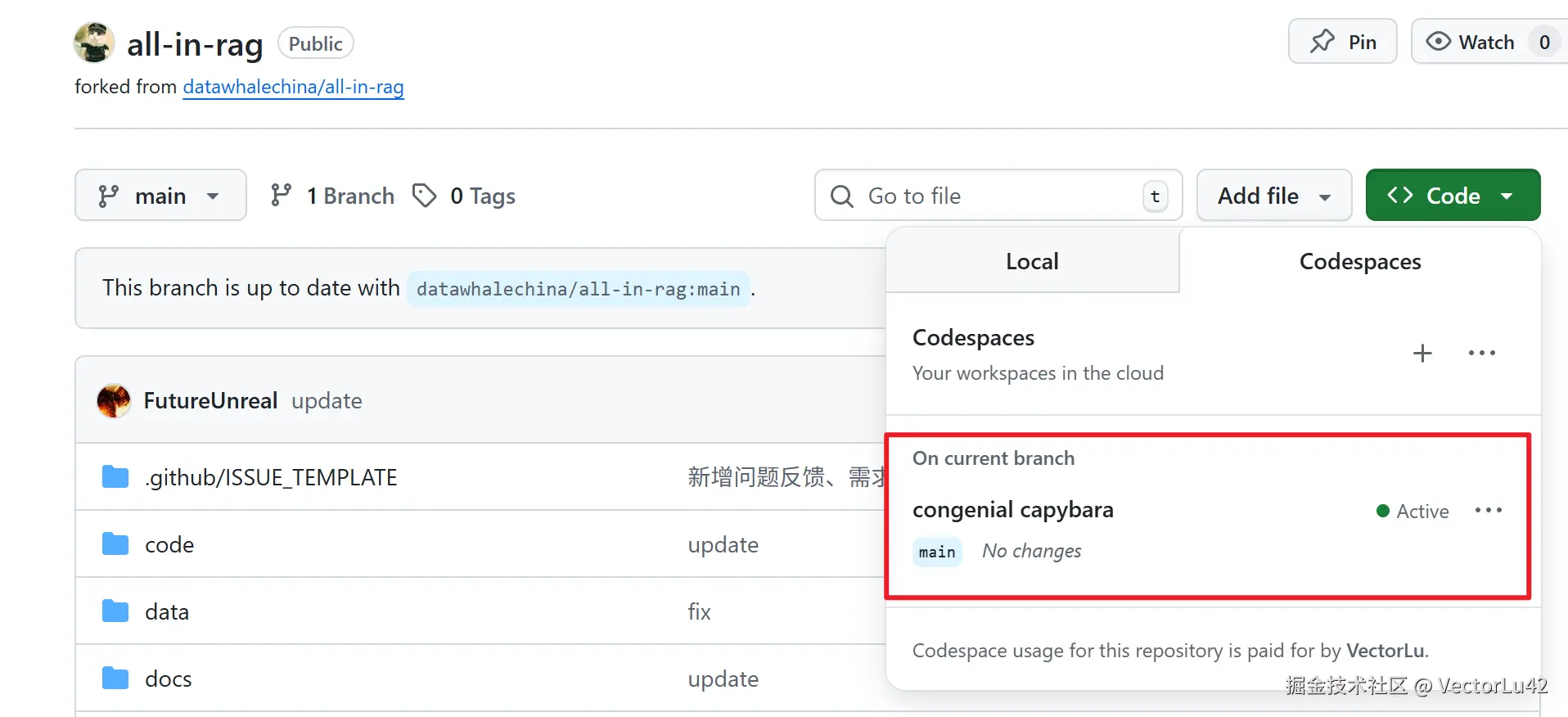Click the folder icon for .github/ISSUE_TEMPLATE

[x=115, y=476]
